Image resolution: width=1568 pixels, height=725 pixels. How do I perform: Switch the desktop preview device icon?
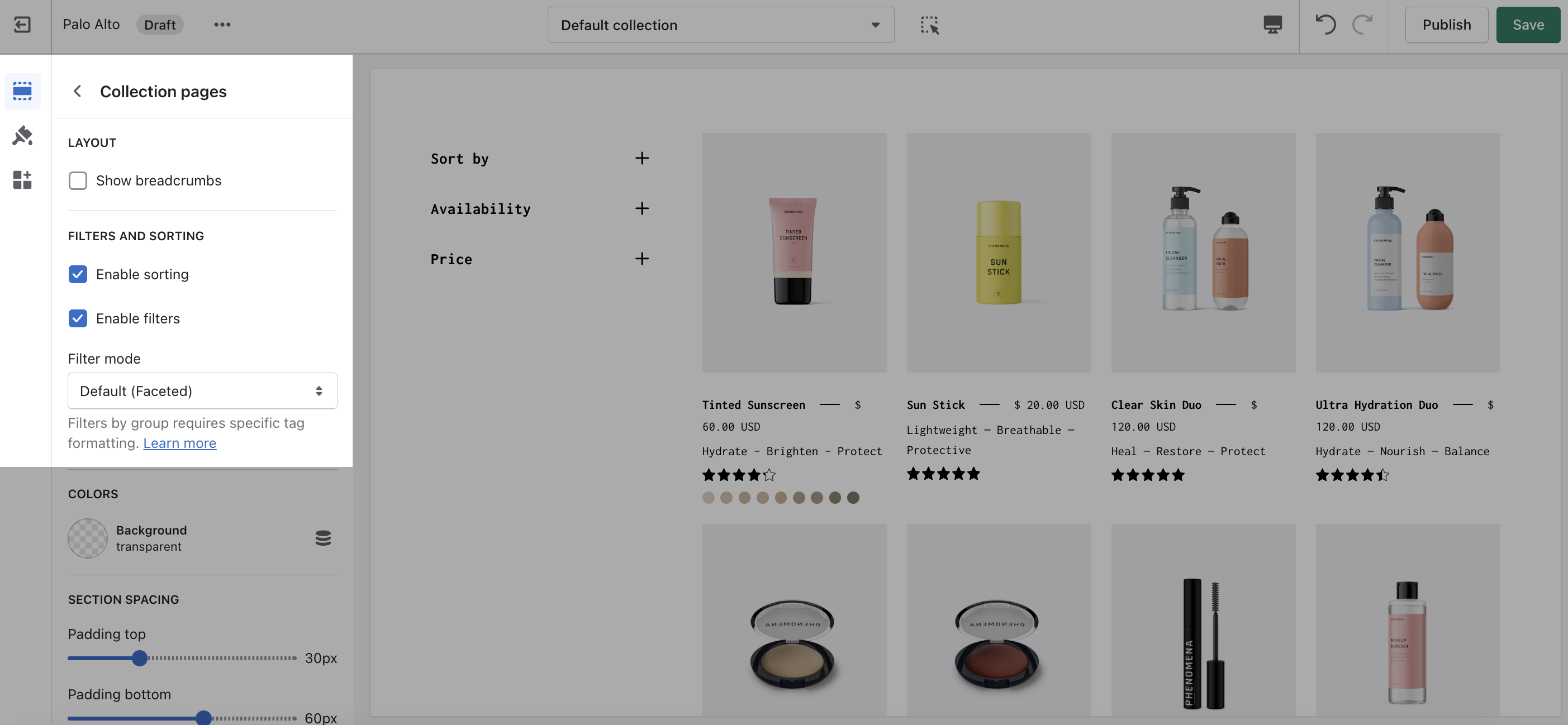1272,25
